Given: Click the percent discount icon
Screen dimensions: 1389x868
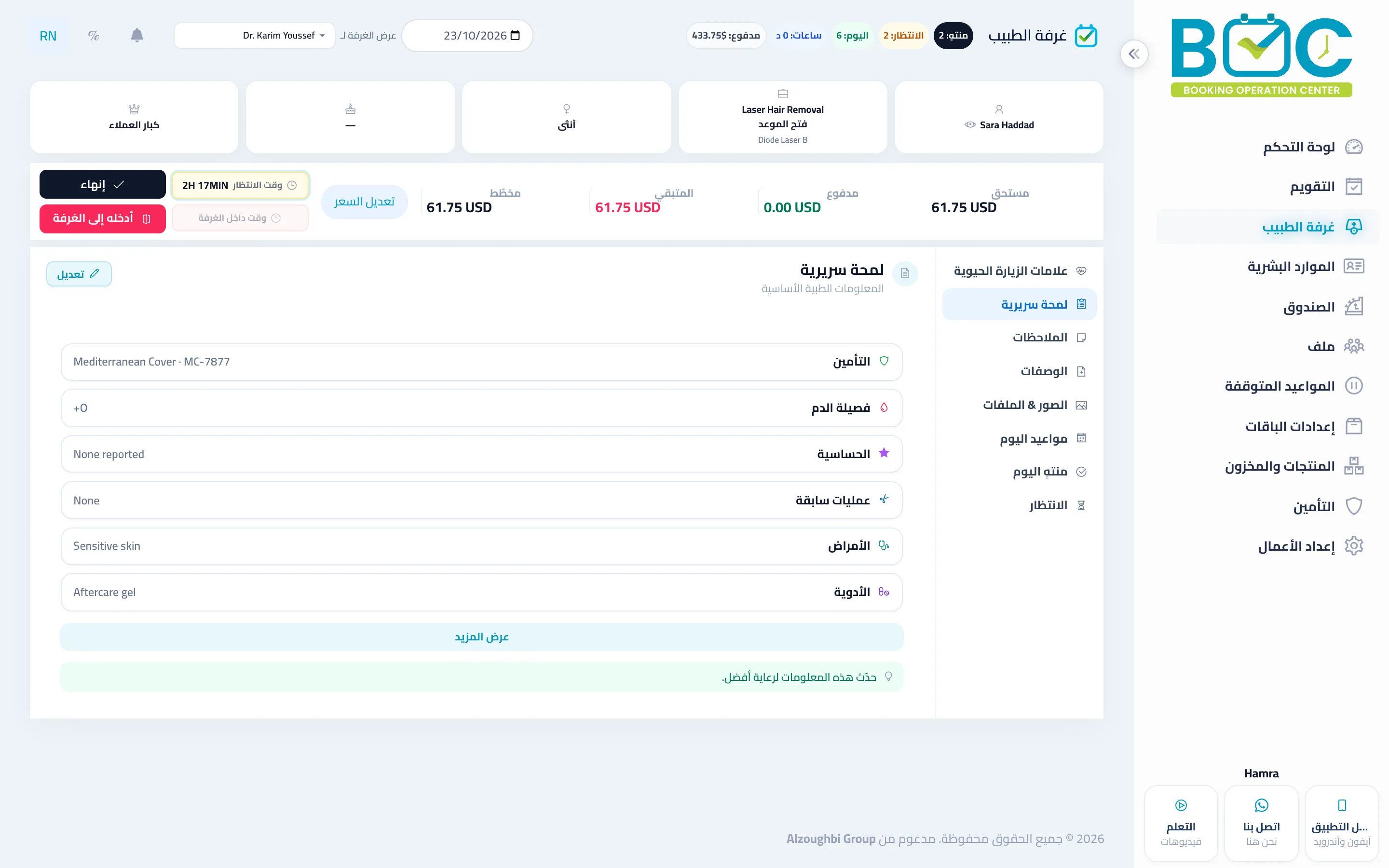Looking at the screenshot, I should pos(94,36).
